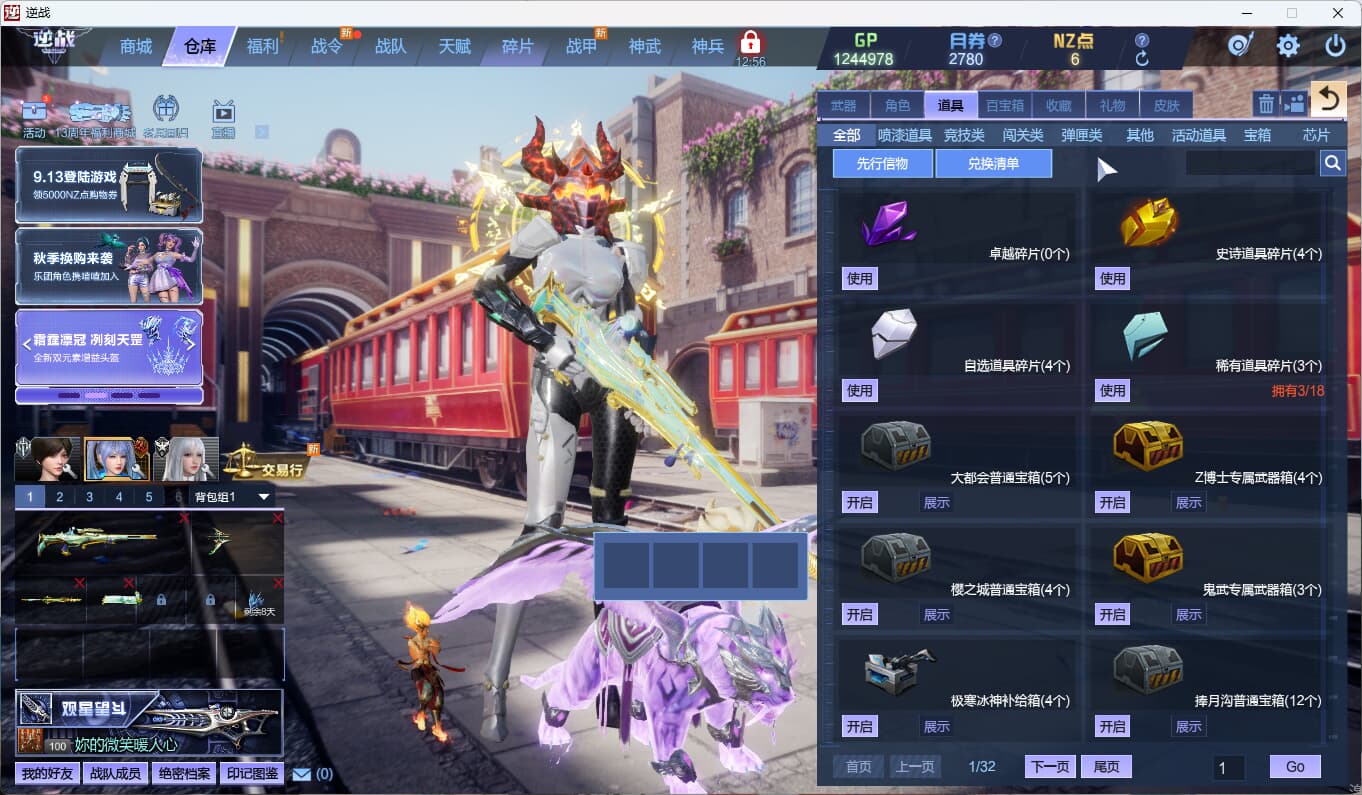Click the page number input field

1229,767
